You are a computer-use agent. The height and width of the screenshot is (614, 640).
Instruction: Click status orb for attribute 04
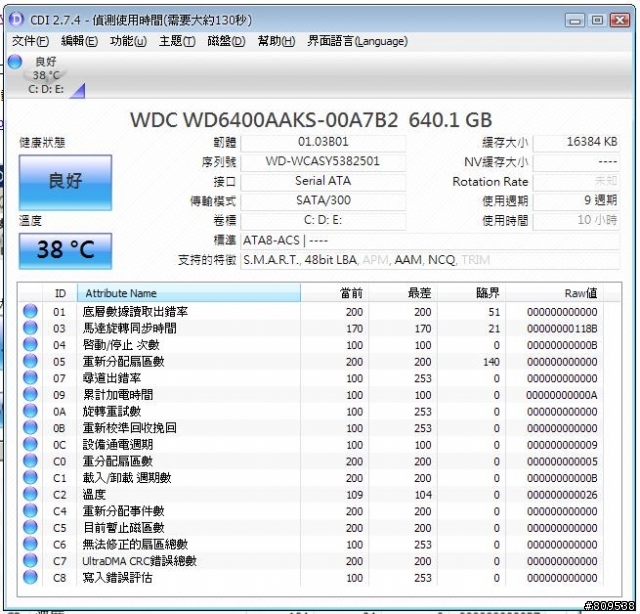(30, 345)
